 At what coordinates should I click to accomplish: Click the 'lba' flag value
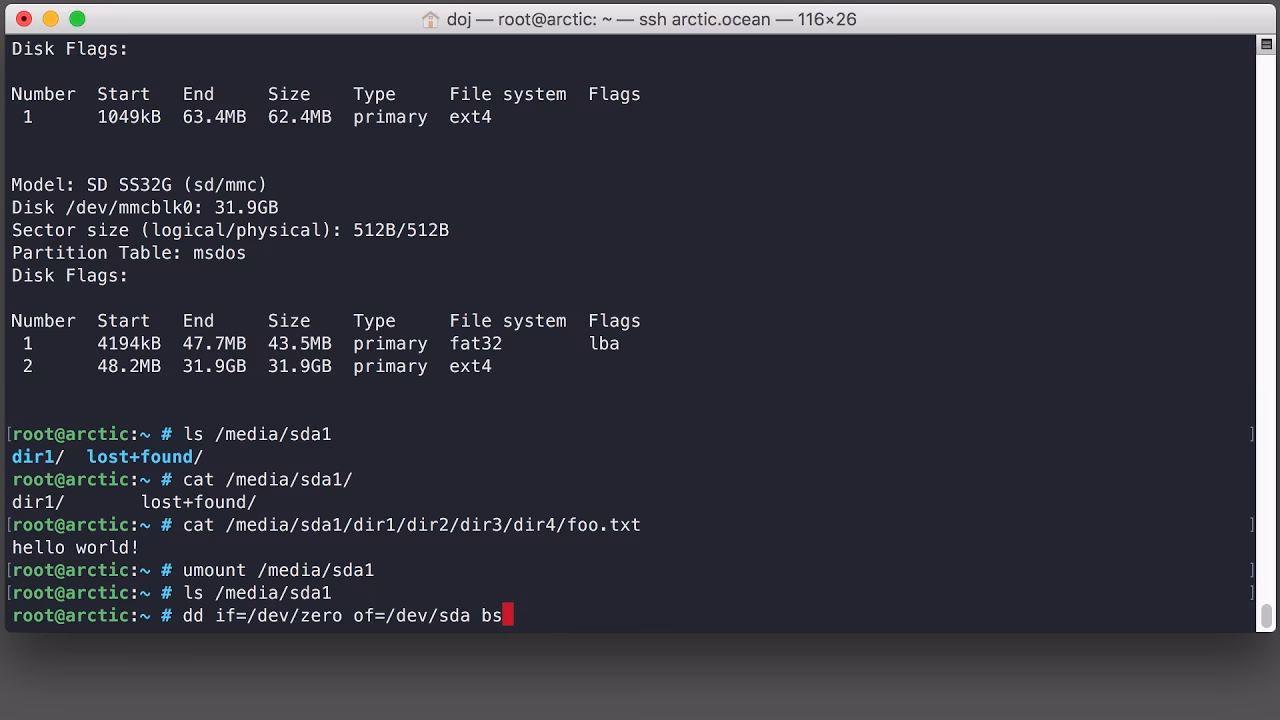604,343
